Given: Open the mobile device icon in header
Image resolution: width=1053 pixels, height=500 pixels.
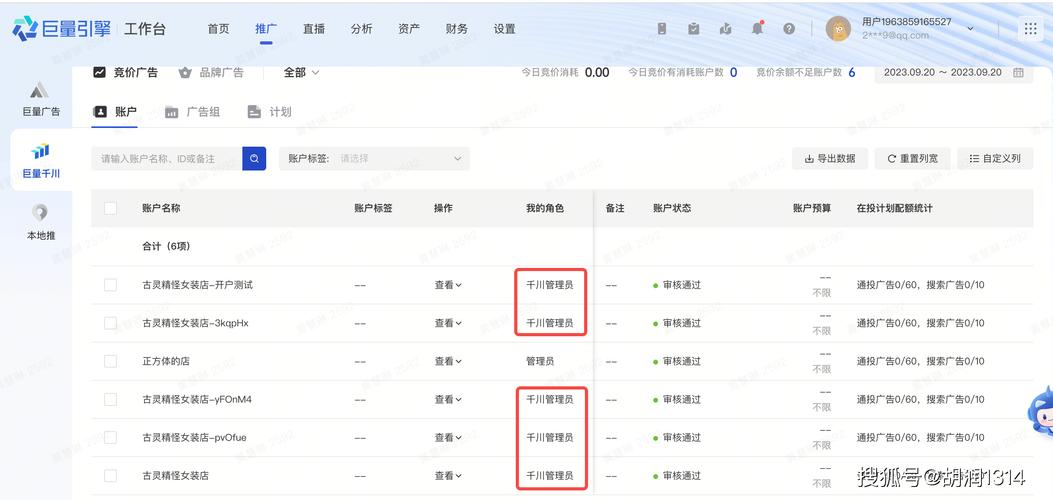Looking at the screenshot, I should click(x=662, y=29).
